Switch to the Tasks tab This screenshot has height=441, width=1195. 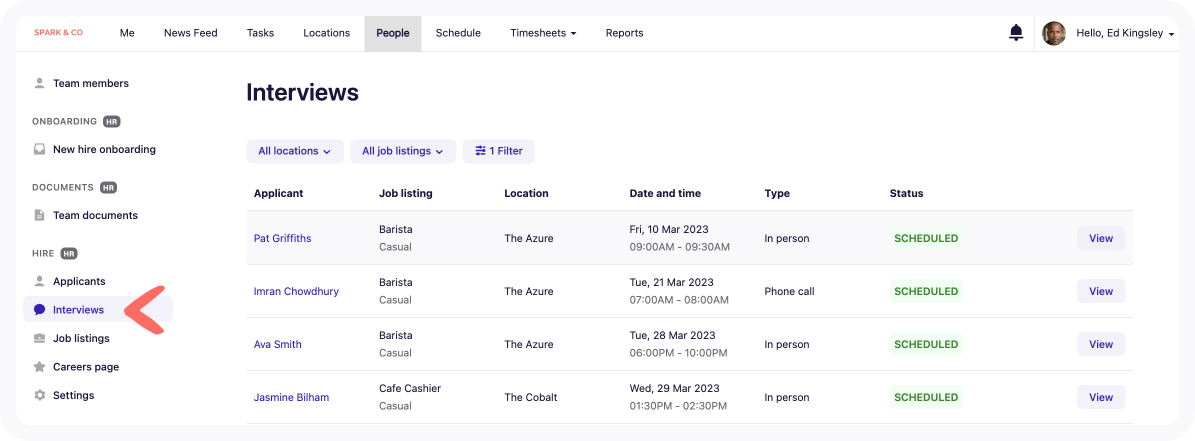pos(261,33)
